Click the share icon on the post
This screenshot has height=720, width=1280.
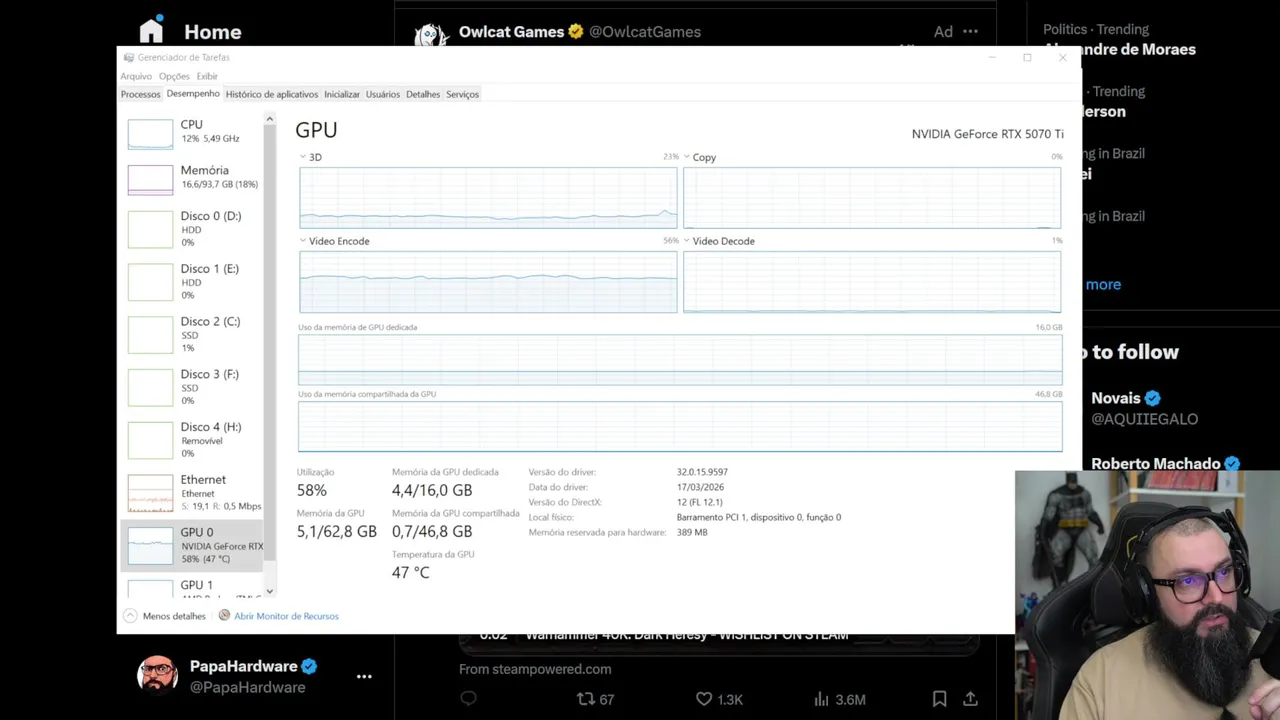970,699
